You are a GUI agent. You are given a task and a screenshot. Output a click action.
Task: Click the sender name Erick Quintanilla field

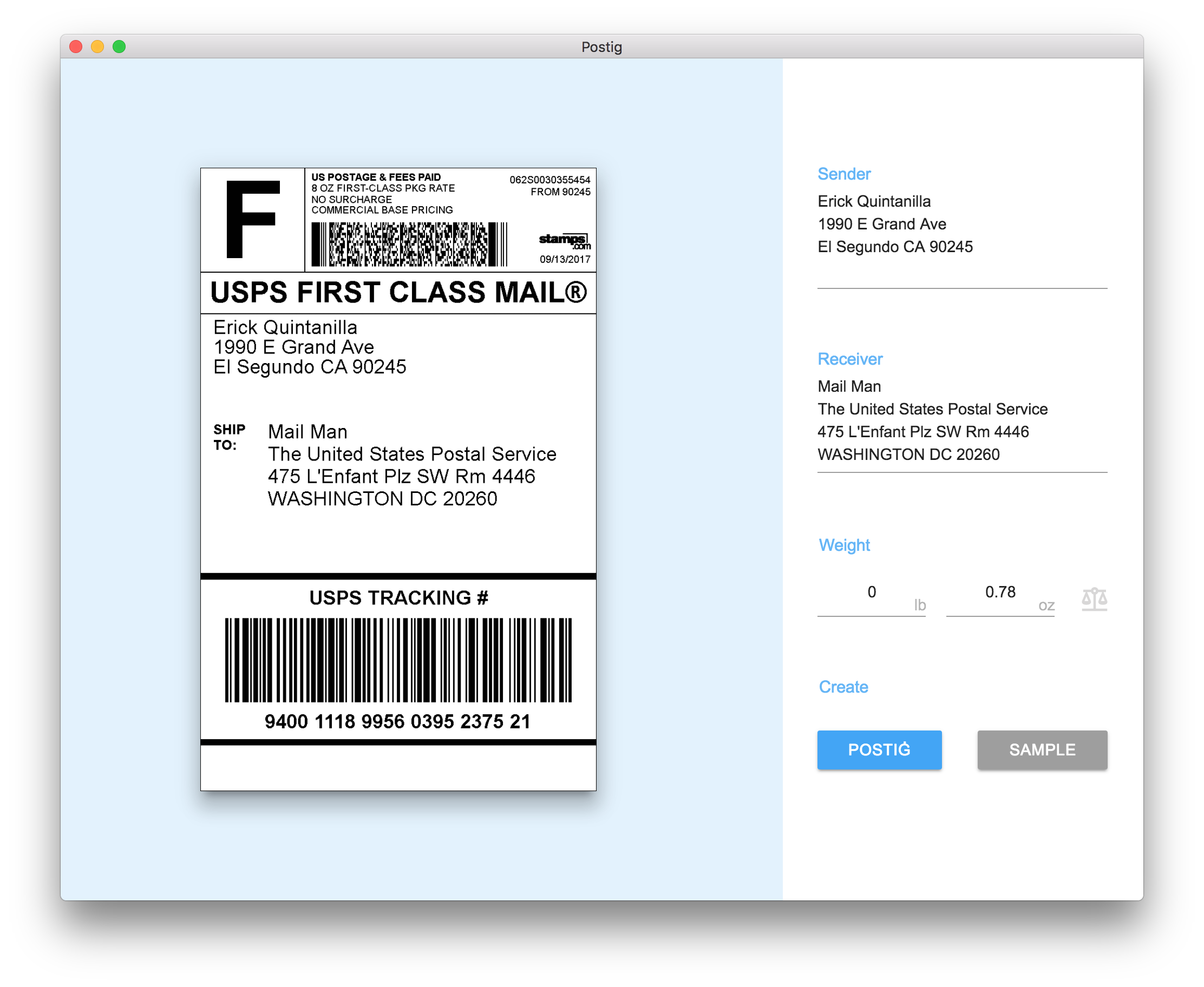874,201
